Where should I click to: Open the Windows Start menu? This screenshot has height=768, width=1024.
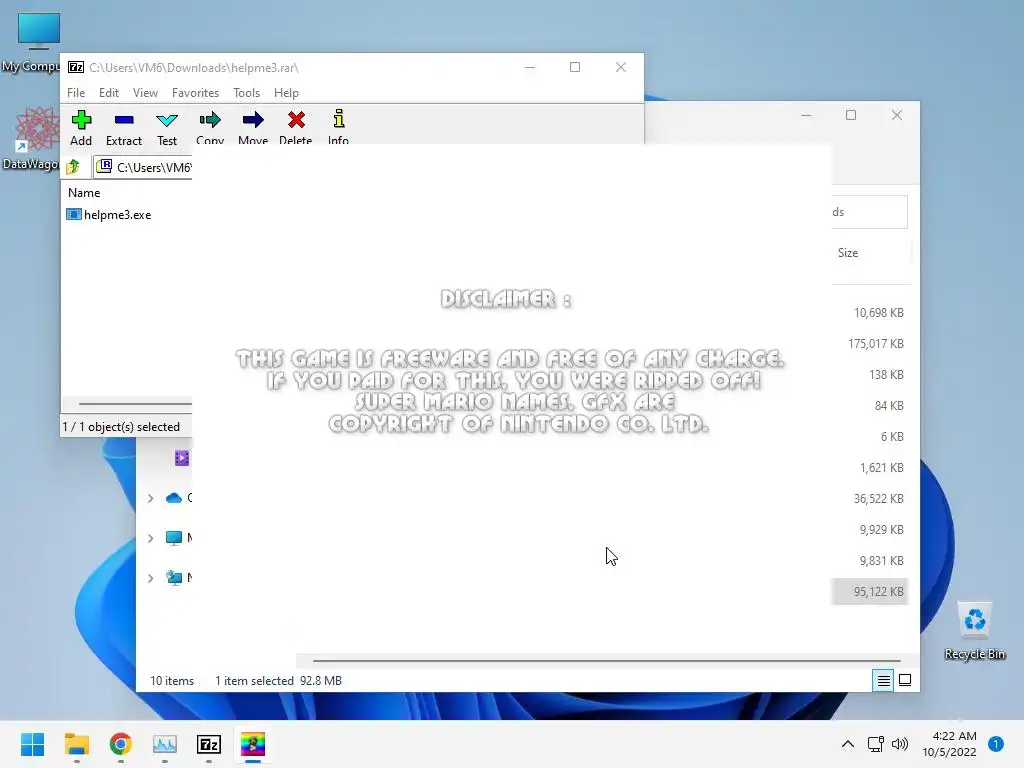(x=33, y=744)
